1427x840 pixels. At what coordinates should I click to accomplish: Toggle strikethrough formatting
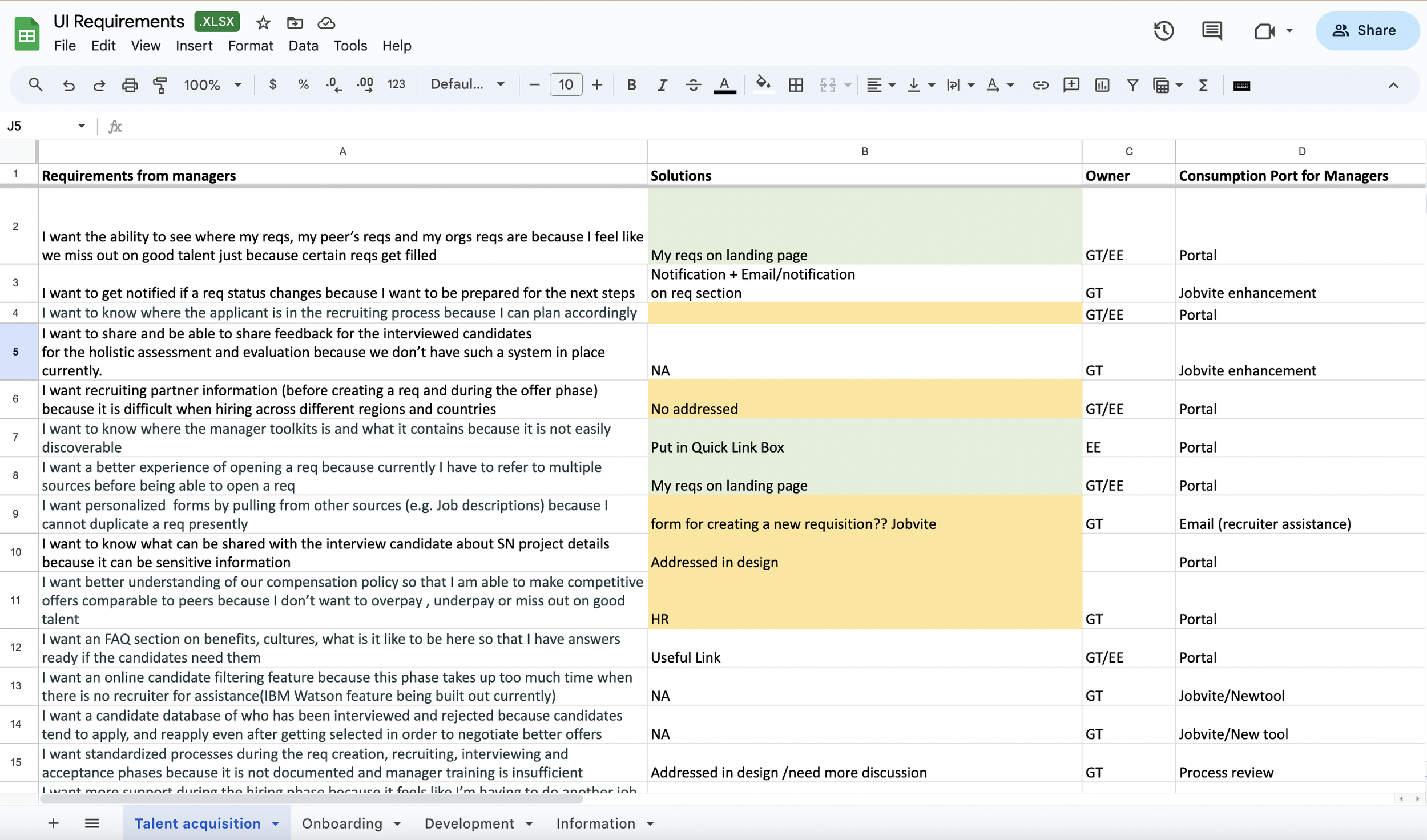click(x=693, y=85)
